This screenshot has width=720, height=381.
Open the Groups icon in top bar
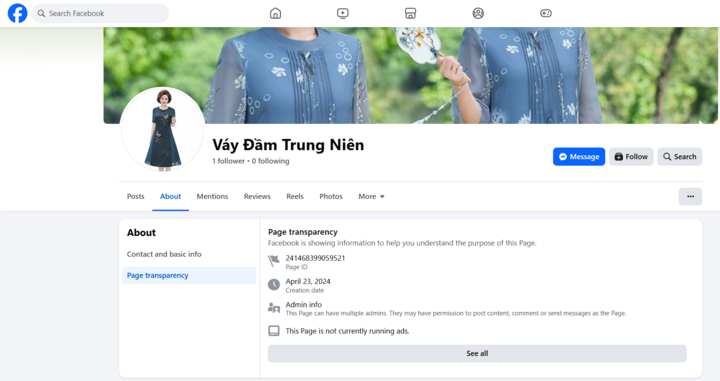pos(478,13)
